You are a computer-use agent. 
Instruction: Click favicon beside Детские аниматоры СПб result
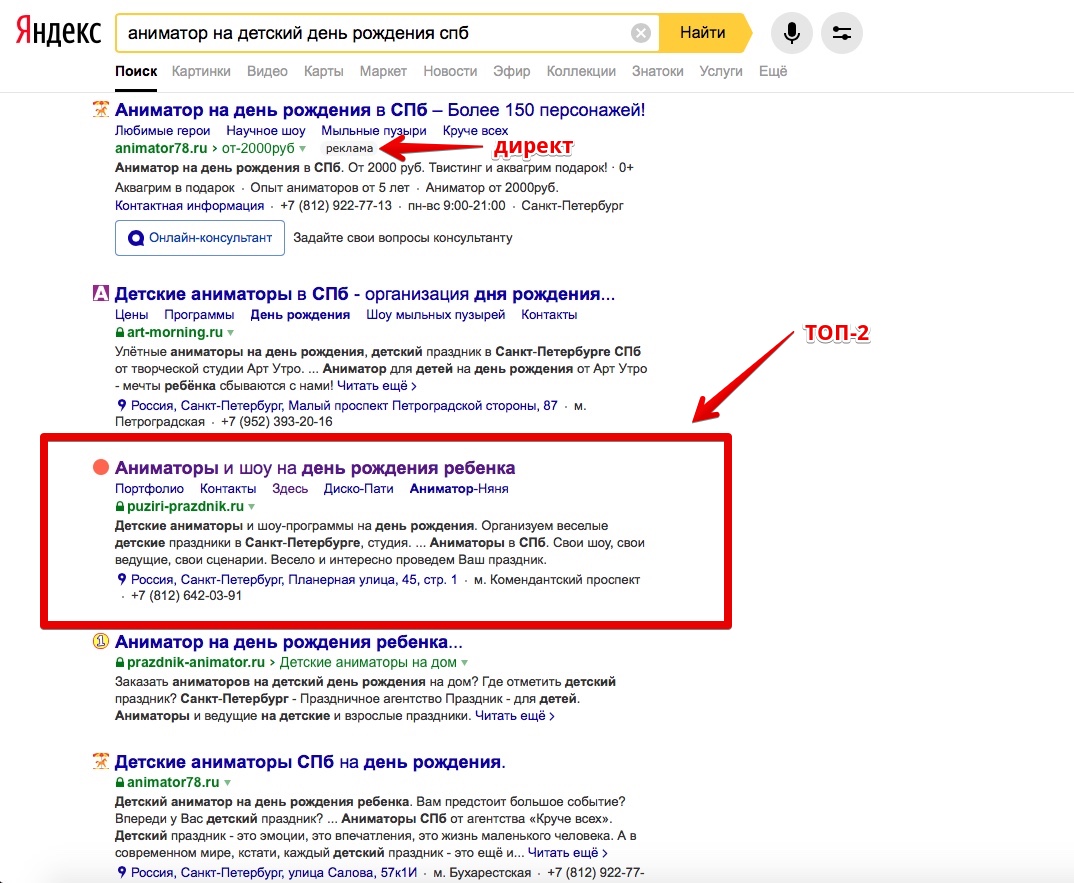pos(101,762)
